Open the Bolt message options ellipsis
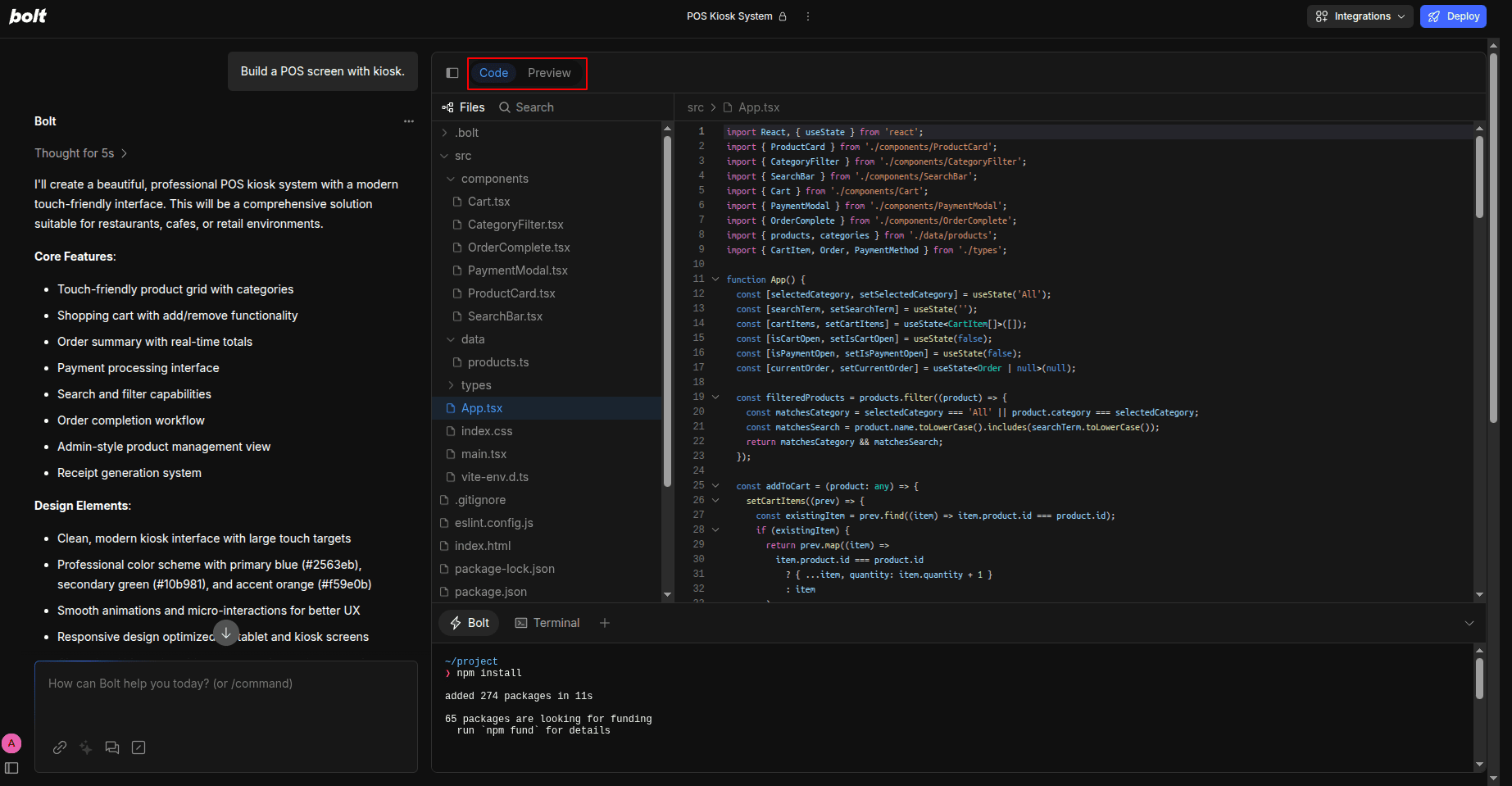 409,121
